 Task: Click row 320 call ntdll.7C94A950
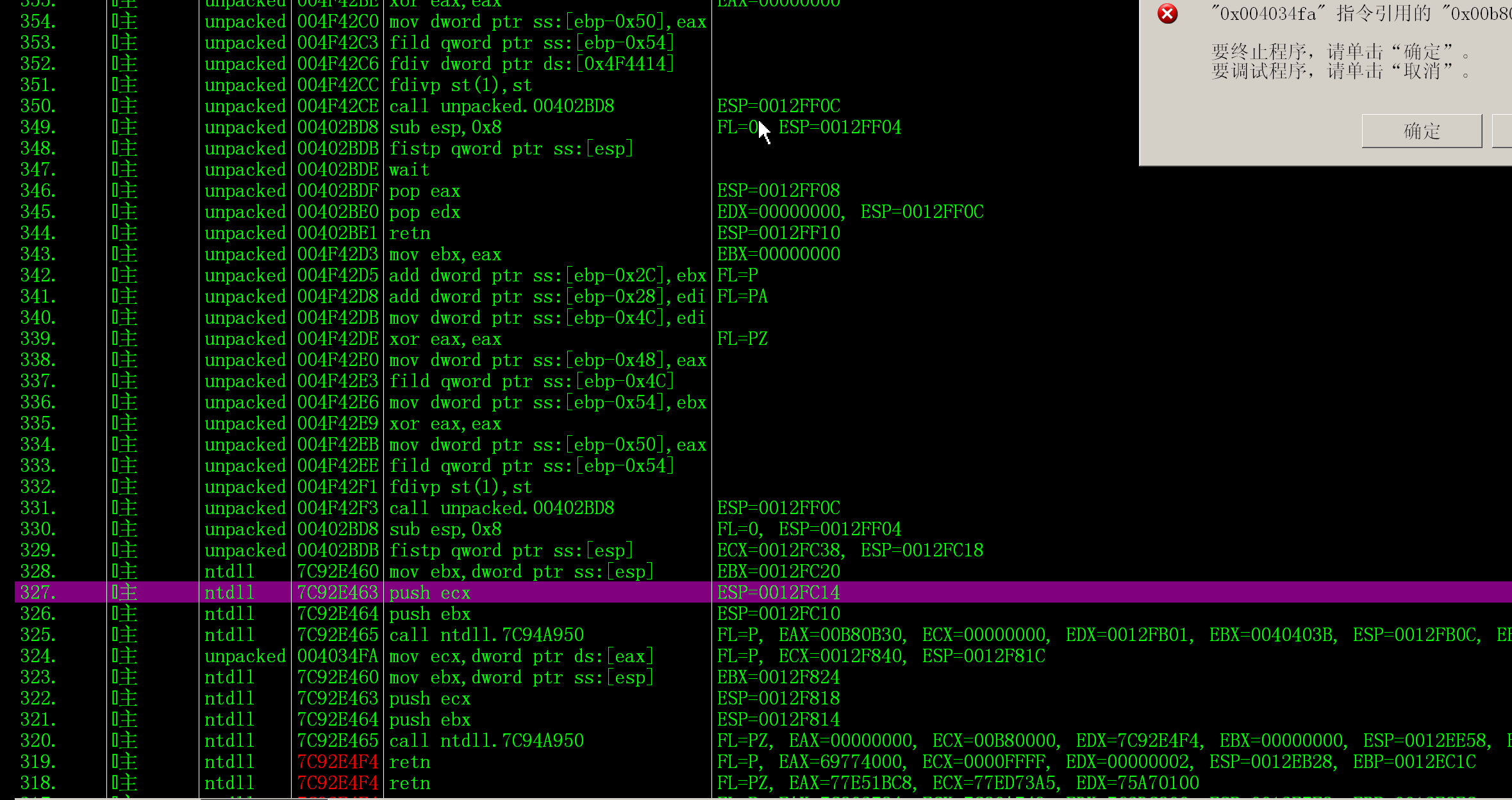[x=763, y=741]
